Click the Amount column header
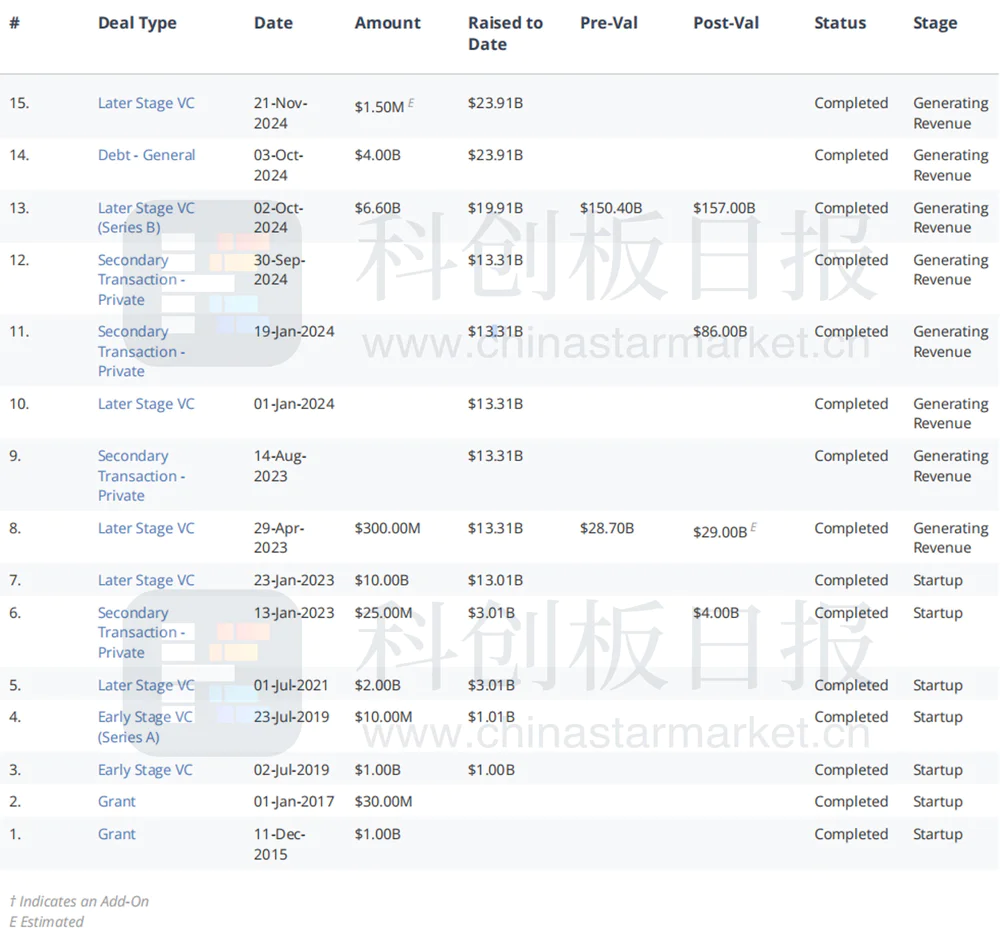This screenshot has width=1000, height=934. click(x=388, y=23)
